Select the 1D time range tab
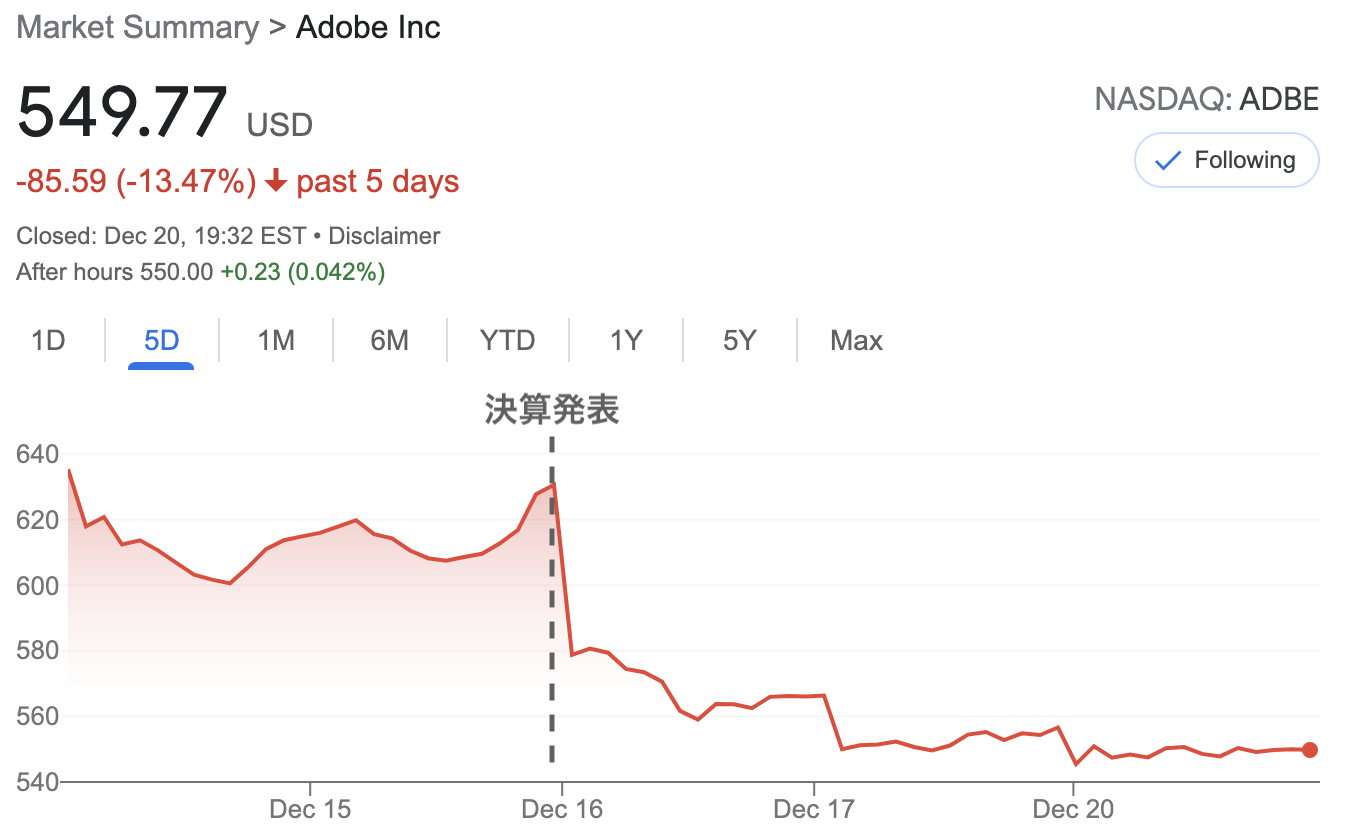 point(48,341)
